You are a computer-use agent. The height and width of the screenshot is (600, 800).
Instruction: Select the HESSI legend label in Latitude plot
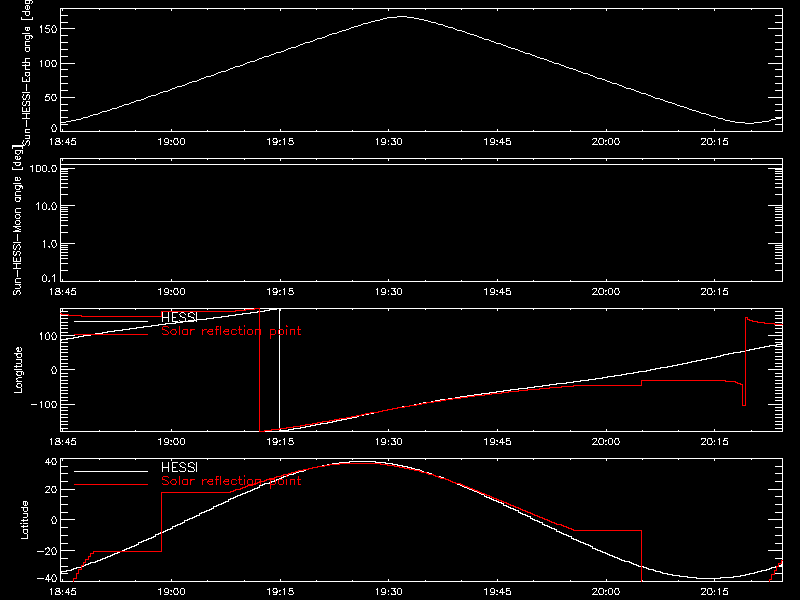[x=179, y=467]
